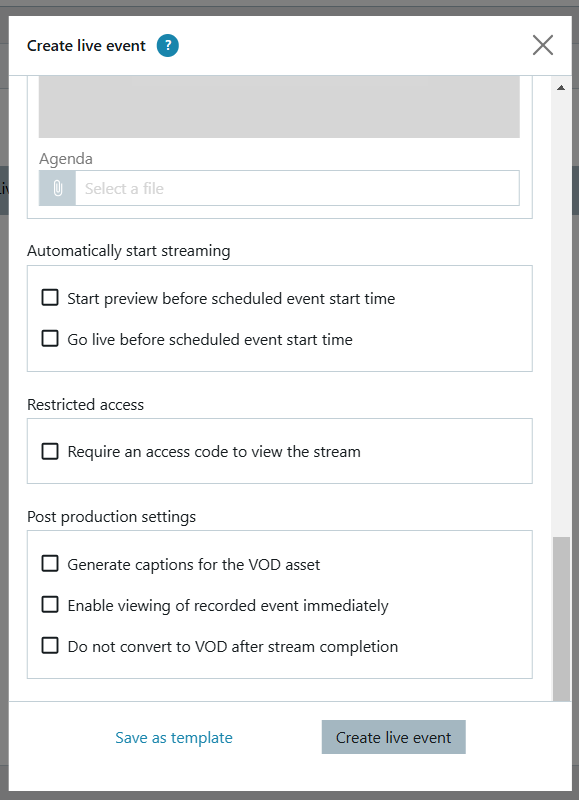Close the Create live event dialog
The image size is (579, 800).
click(x=543, y=45)
